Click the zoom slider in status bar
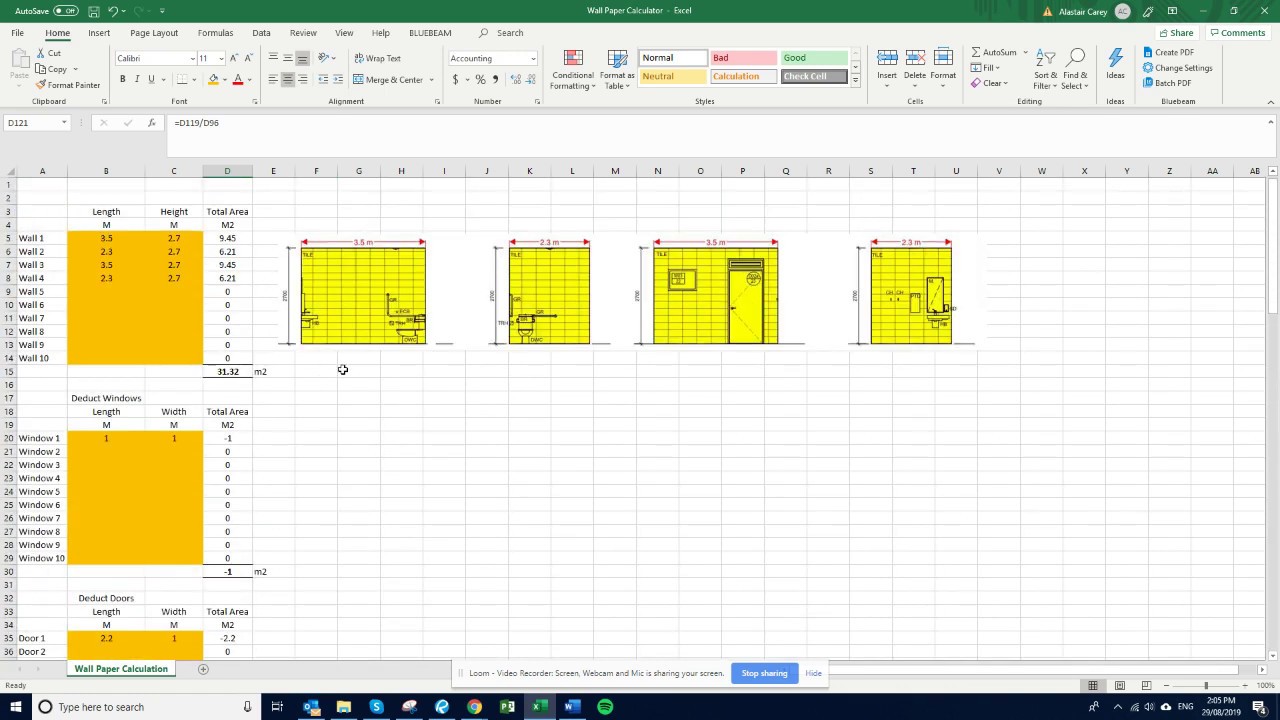 coord(1205,685)
